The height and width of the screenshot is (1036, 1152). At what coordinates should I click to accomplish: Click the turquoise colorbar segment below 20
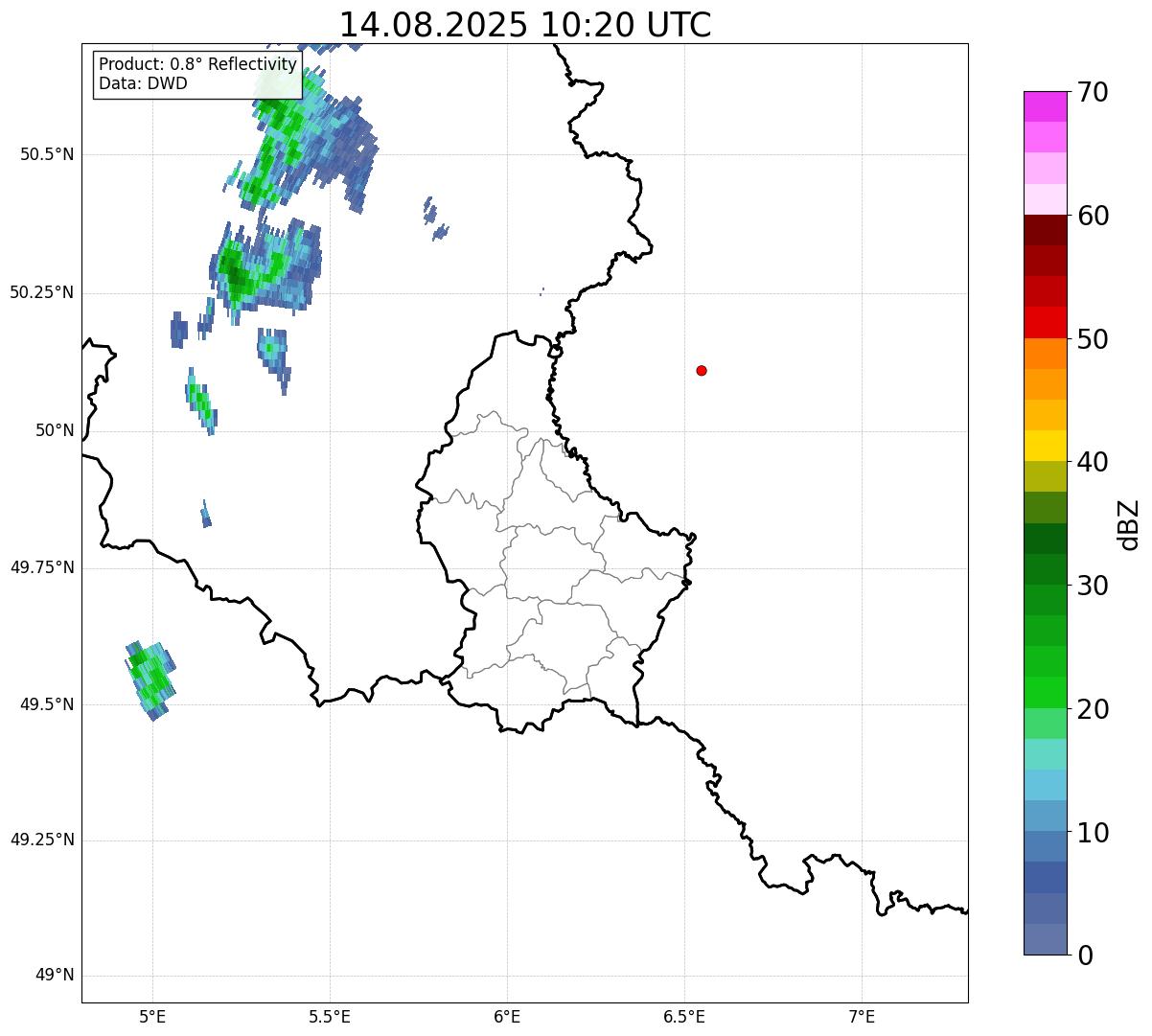pyautogui.click(x=1046, y=754)
